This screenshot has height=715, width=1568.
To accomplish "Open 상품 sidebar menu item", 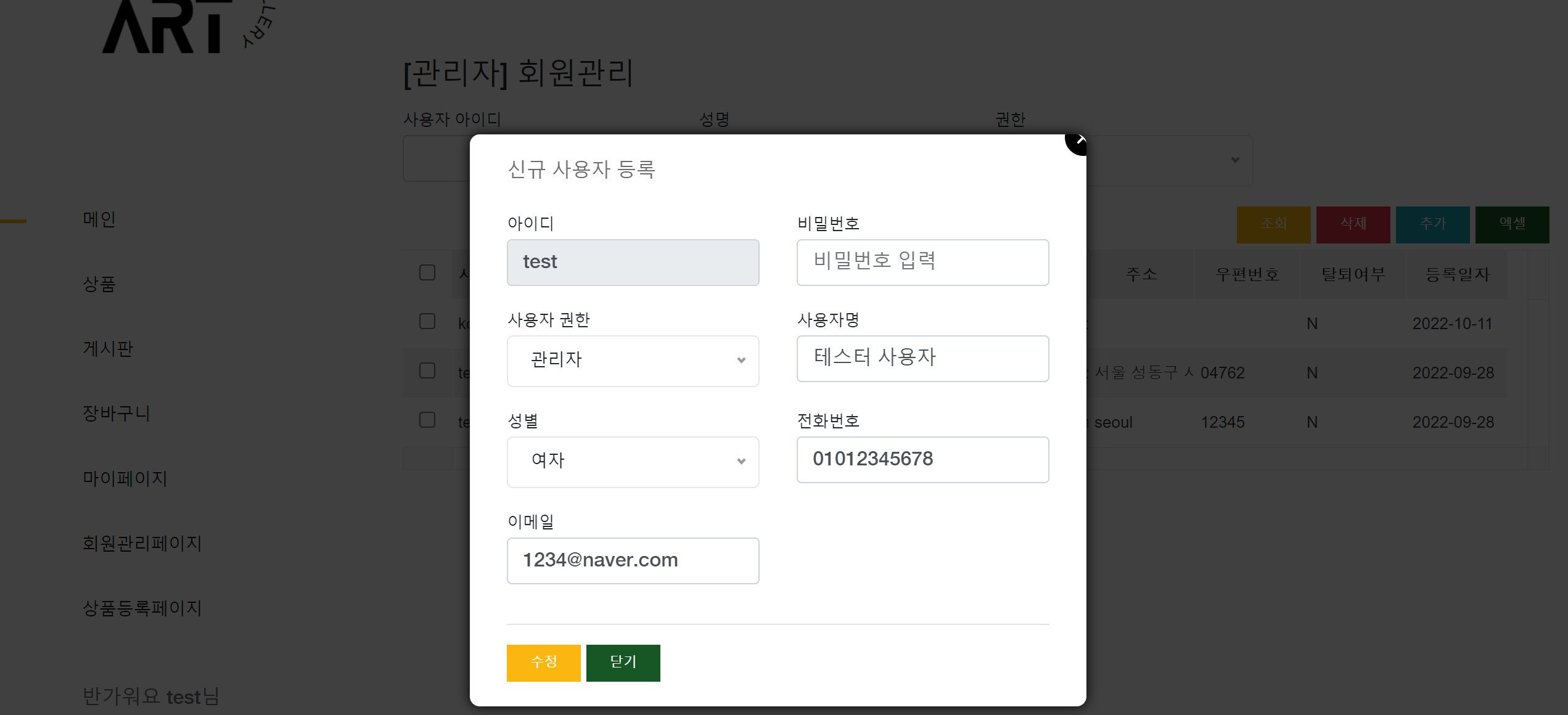I will click(99, 284).
